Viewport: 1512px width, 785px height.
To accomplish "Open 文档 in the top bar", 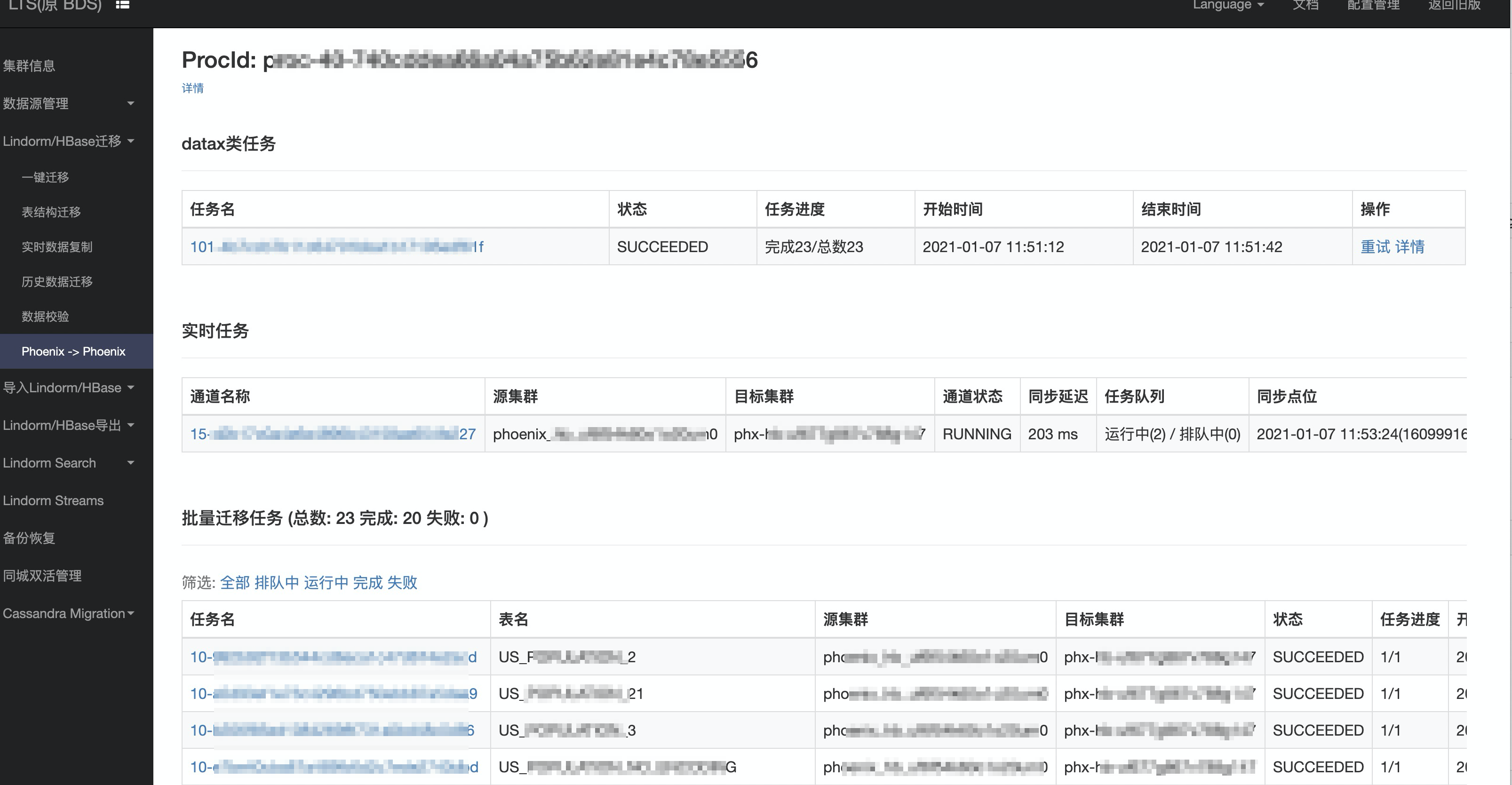I will click(1305, 5).
